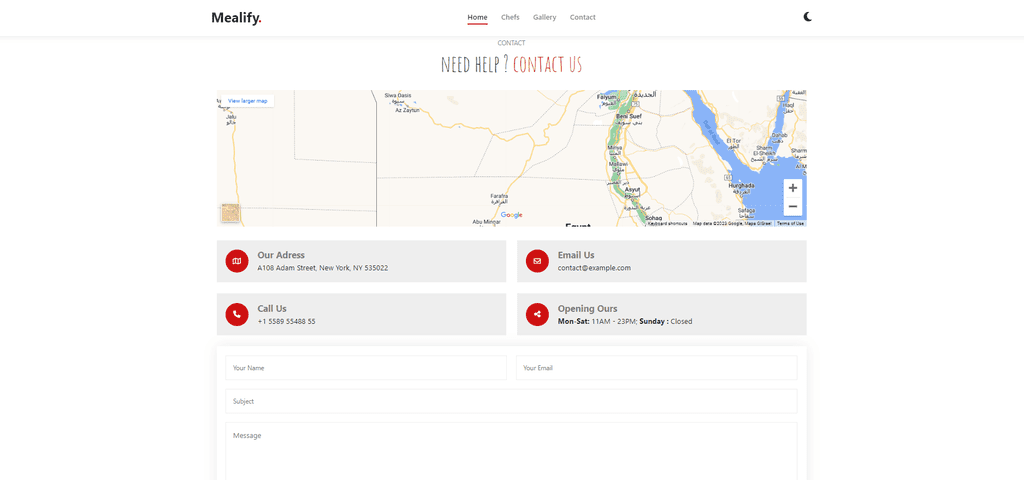Open the Home nav item
1024x480 pixels.
[x=477, y=18]
